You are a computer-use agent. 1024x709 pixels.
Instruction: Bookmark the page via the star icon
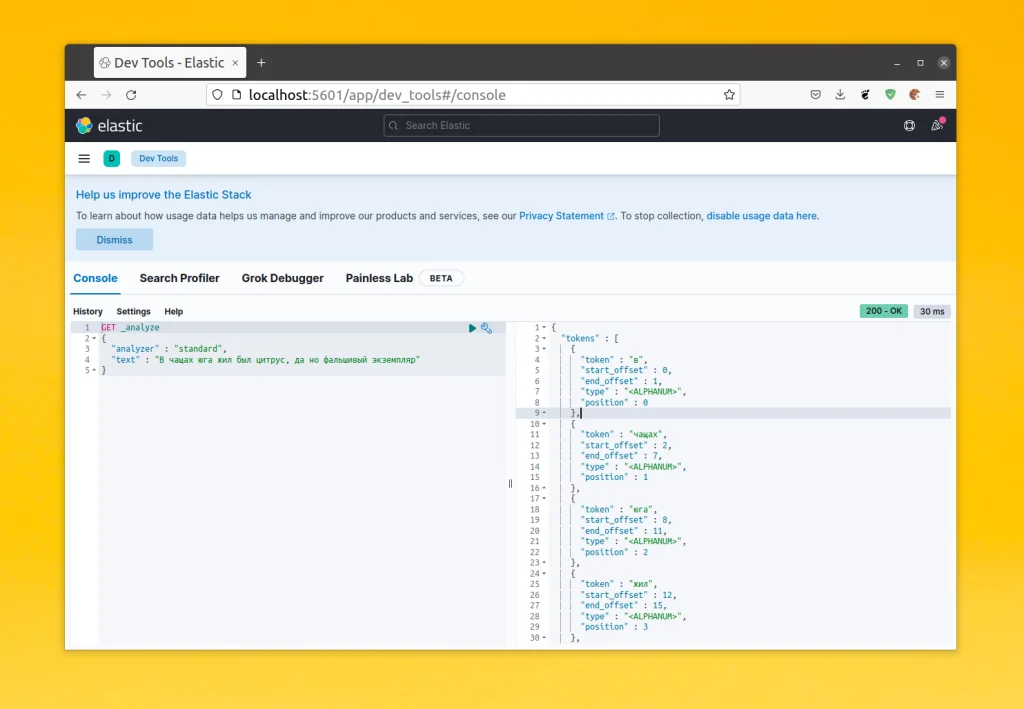tap(731, 94)
